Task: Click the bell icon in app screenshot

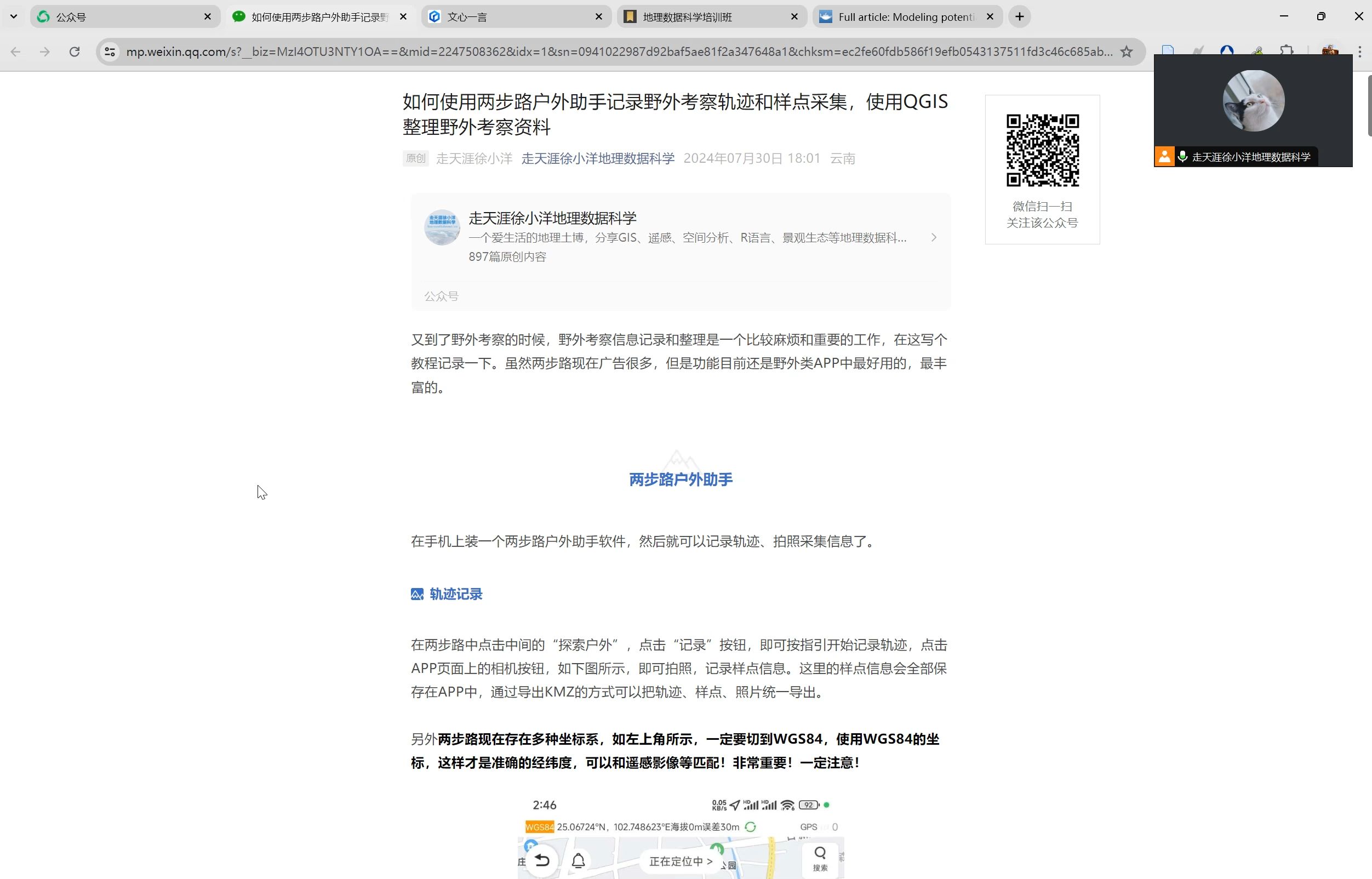Action: pos(578,861)
